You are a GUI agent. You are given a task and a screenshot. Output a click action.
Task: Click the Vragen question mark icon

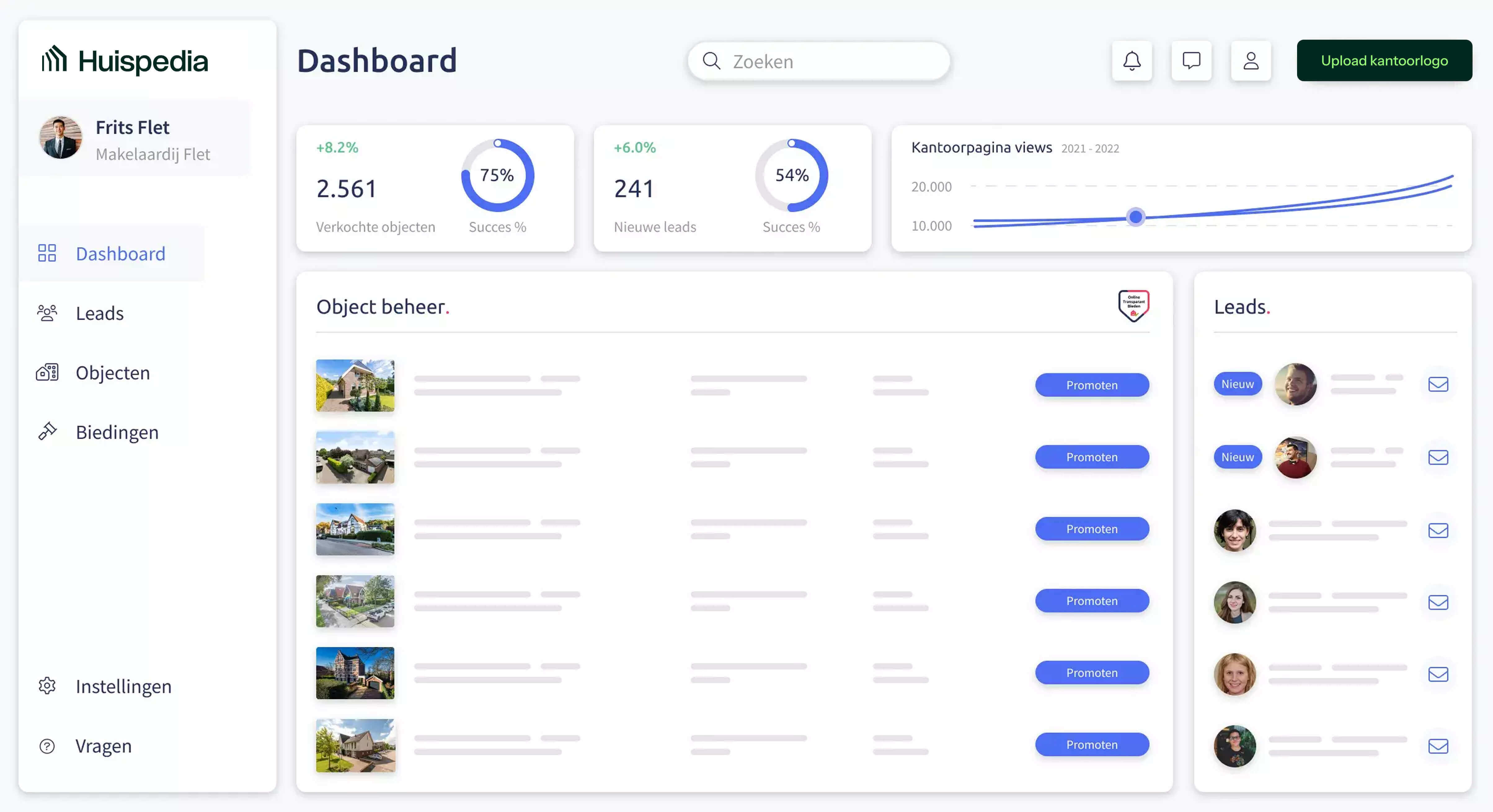[x=47, y=746]
